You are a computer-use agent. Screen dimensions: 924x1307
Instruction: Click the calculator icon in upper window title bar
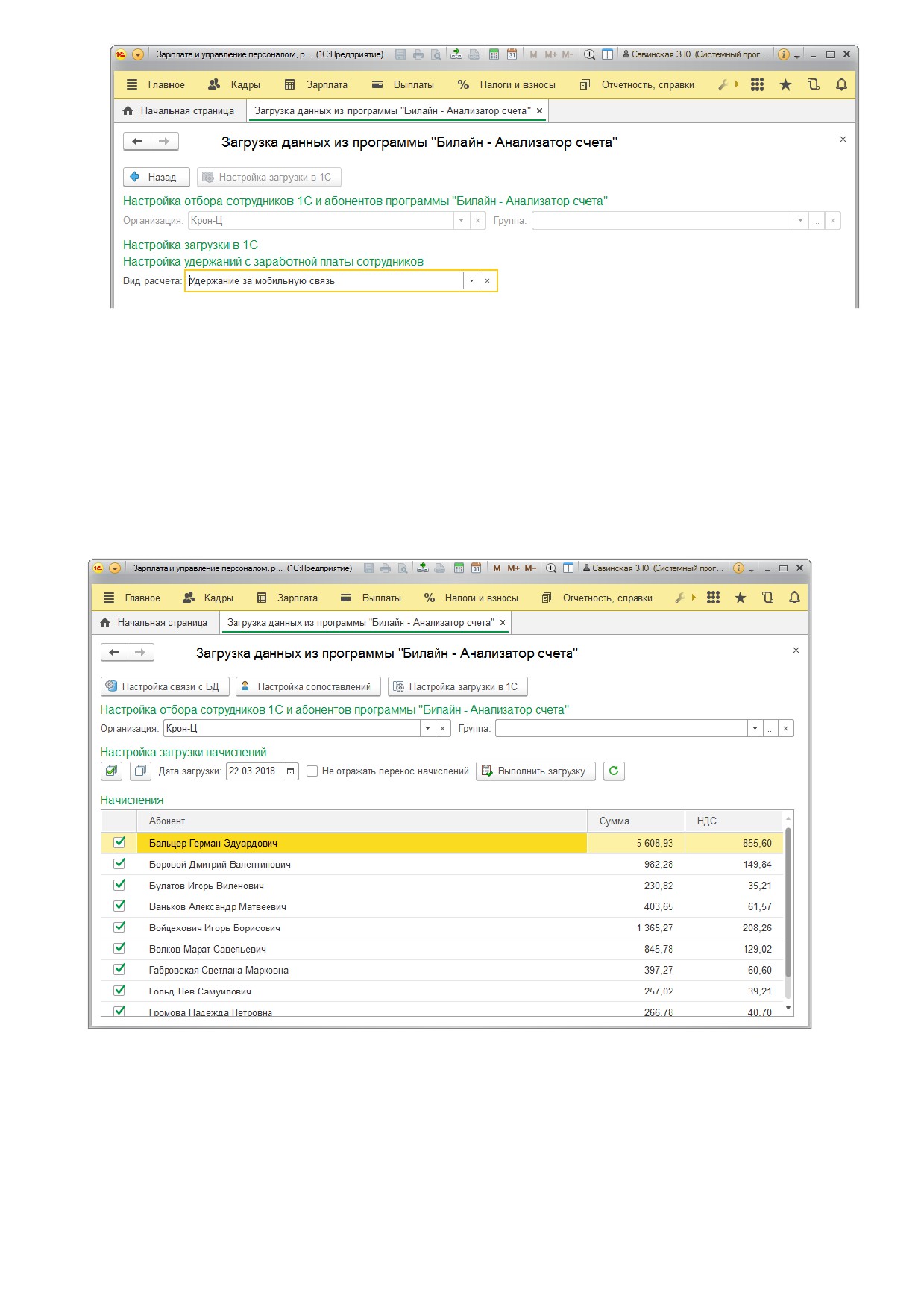coord(494,54)
